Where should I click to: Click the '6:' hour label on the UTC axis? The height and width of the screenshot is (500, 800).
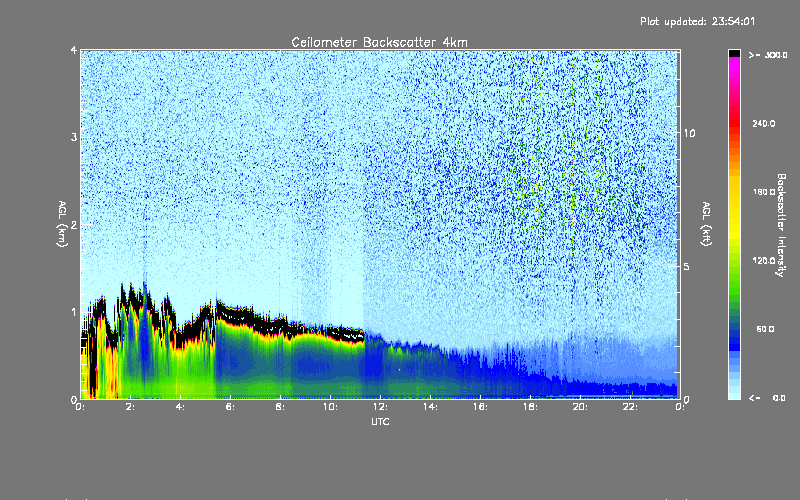point(231,407)
